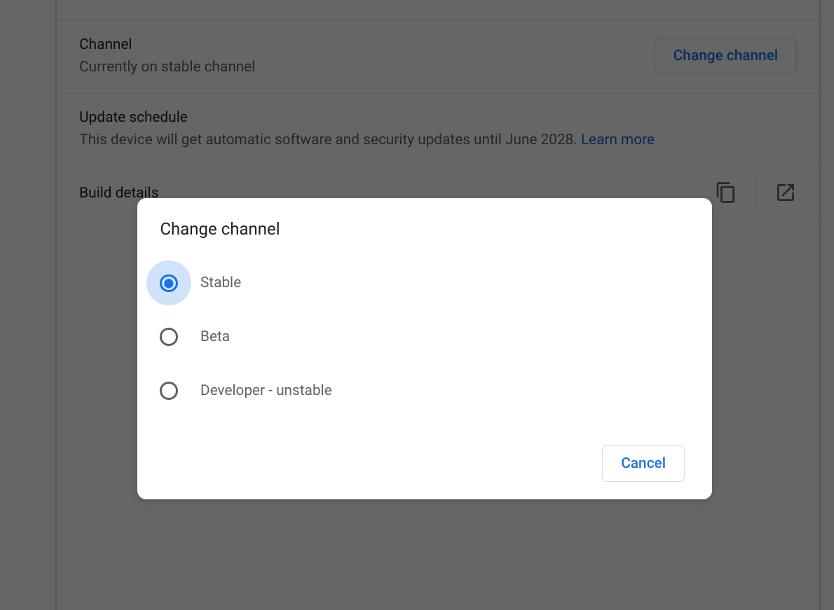Open build details in a new page

pos(785,192)
